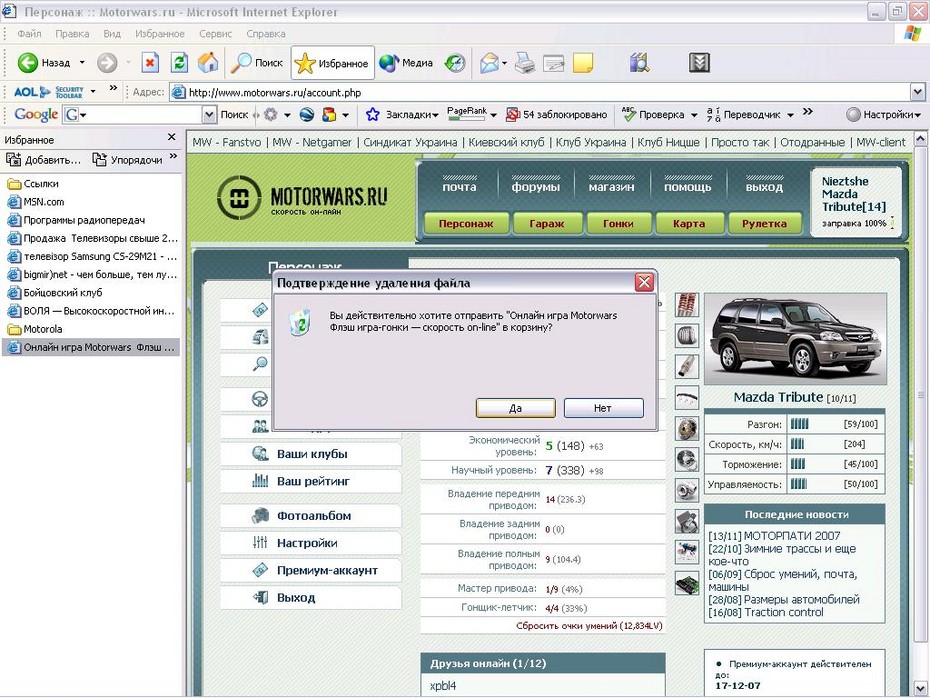The image size is (930, 698).
Task: Click the circuit board part icon
Action: pyautogui.click(x=687, y=583)
